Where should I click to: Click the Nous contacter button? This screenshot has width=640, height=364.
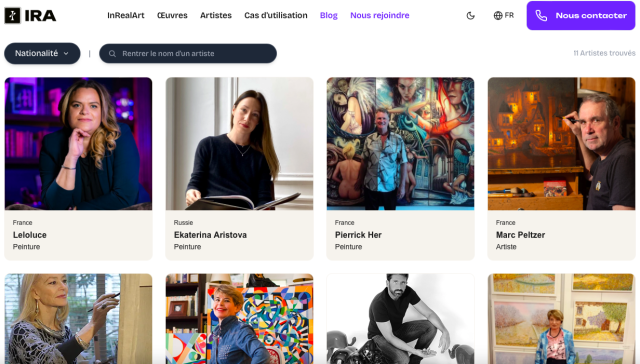click(581, 16)
